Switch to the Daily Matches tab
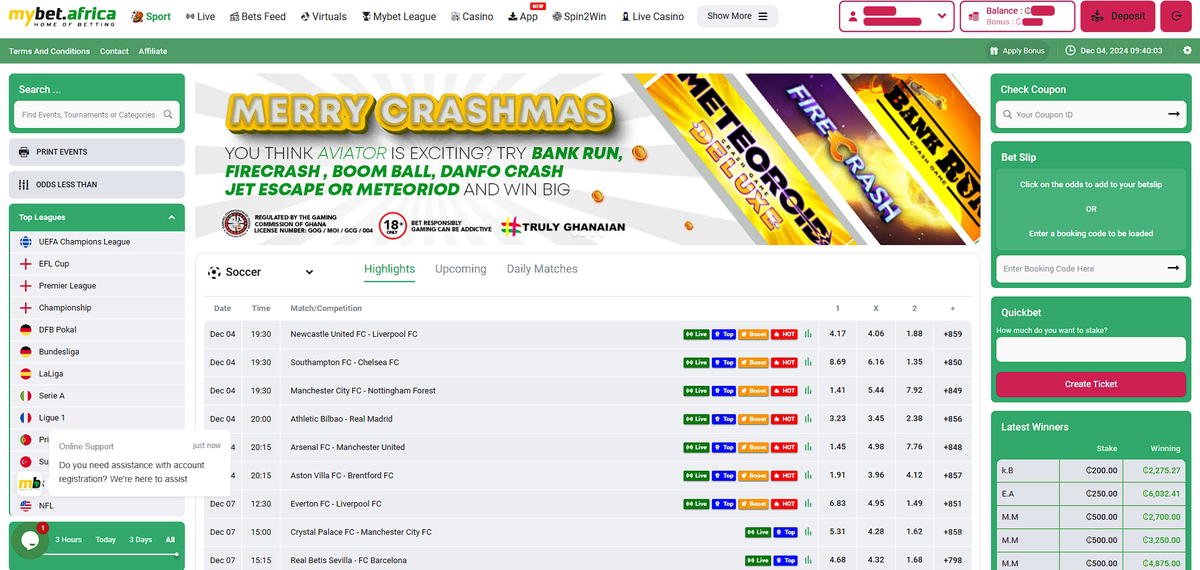This screenshot has width=1200, height=570. coord(542,269)
